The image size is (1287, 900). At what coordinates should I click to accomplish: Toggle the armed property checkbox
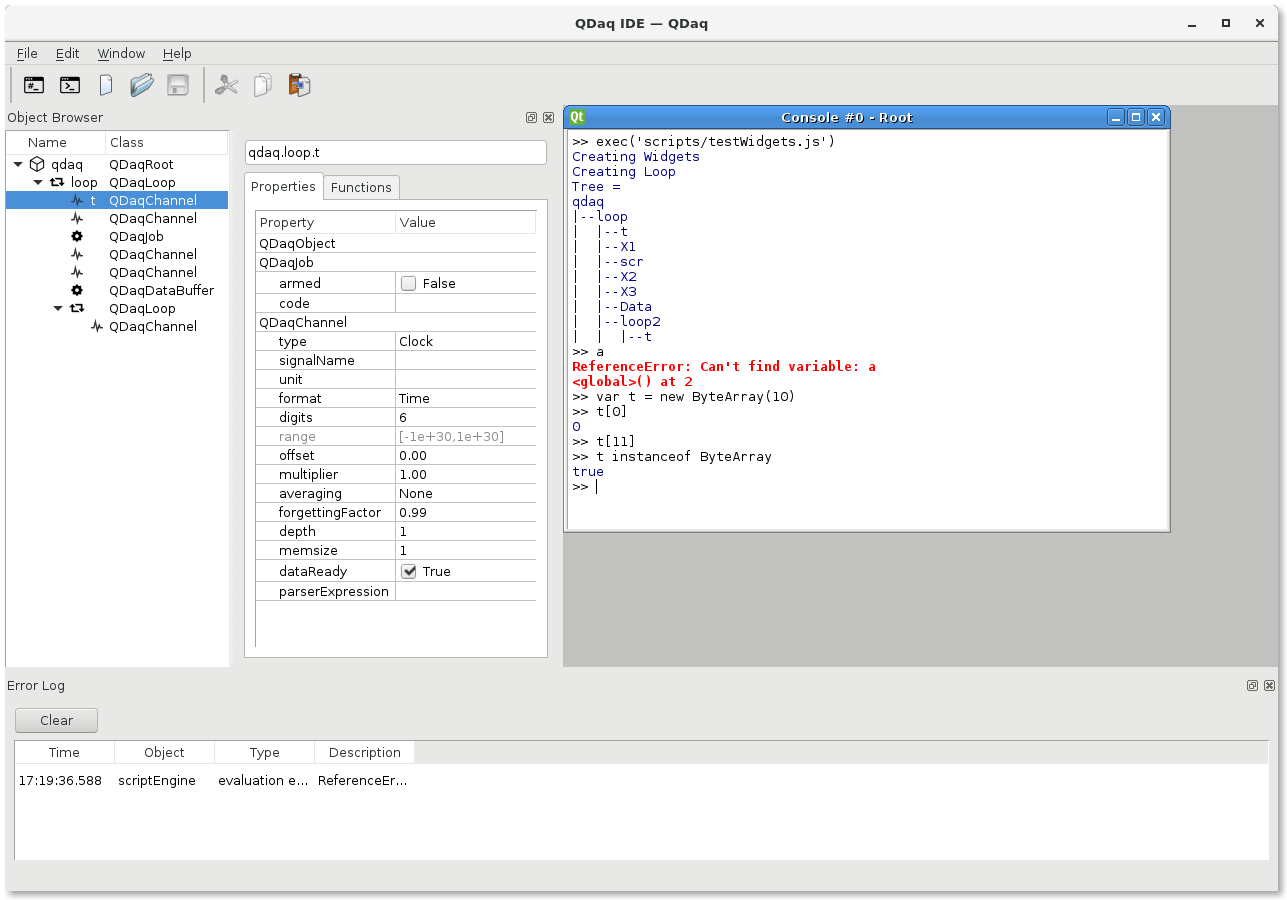point(408,283)
